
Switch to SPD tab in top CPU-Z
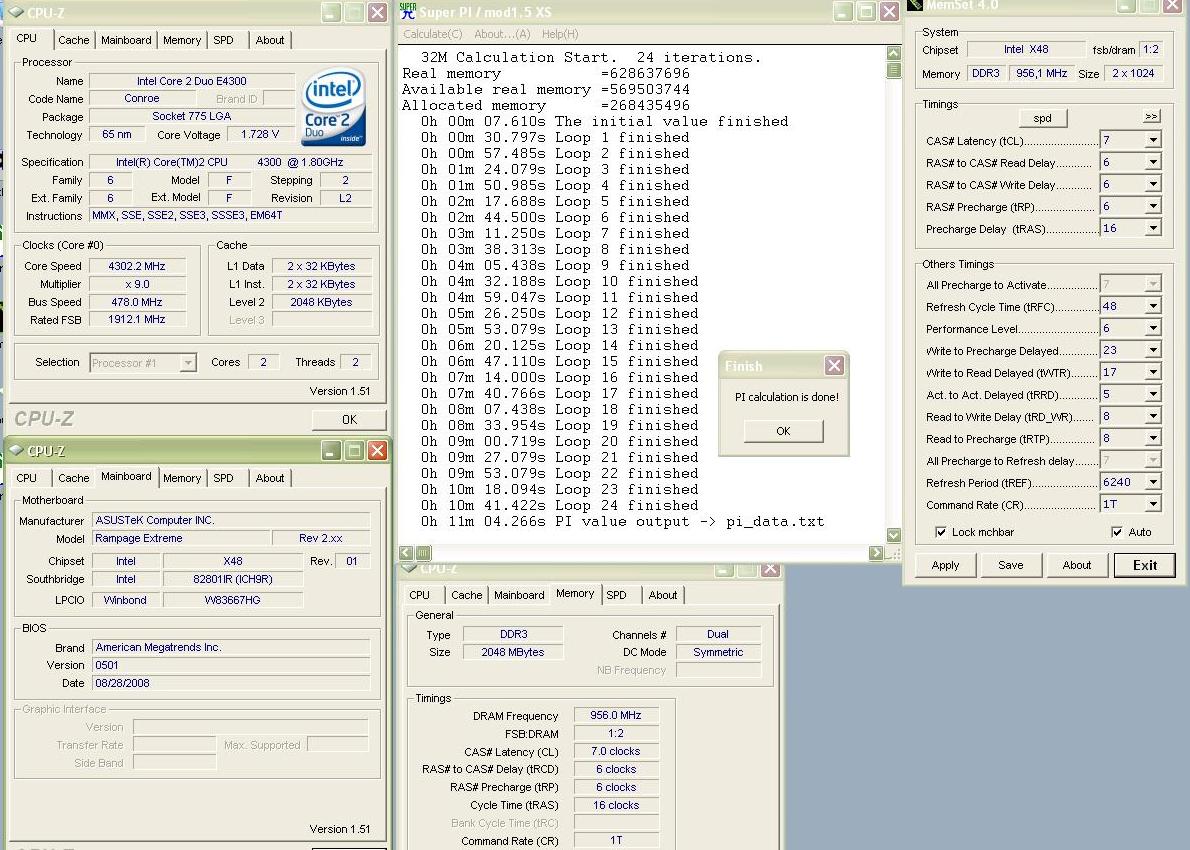point(223,40)
